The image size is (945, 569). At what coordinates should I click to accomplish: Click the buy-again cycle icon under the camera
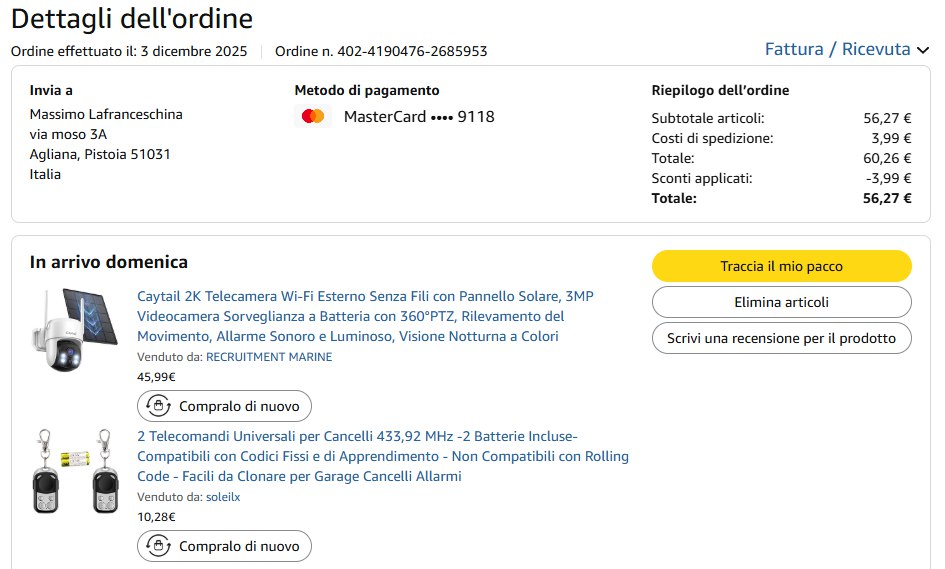pyautogui.click(x=157, y=406)
